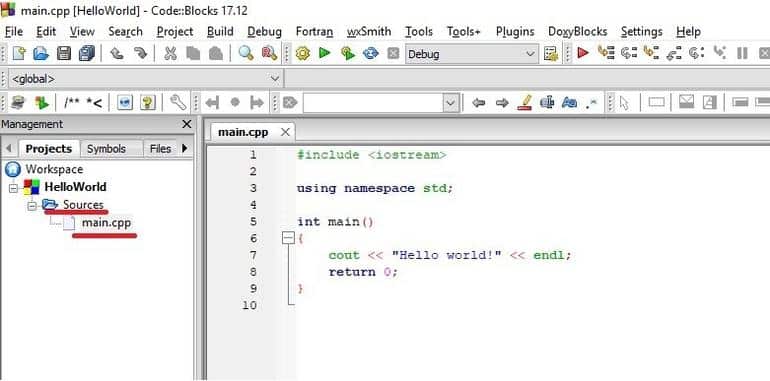Open Find with the magnifier icon

pos(246,53)
